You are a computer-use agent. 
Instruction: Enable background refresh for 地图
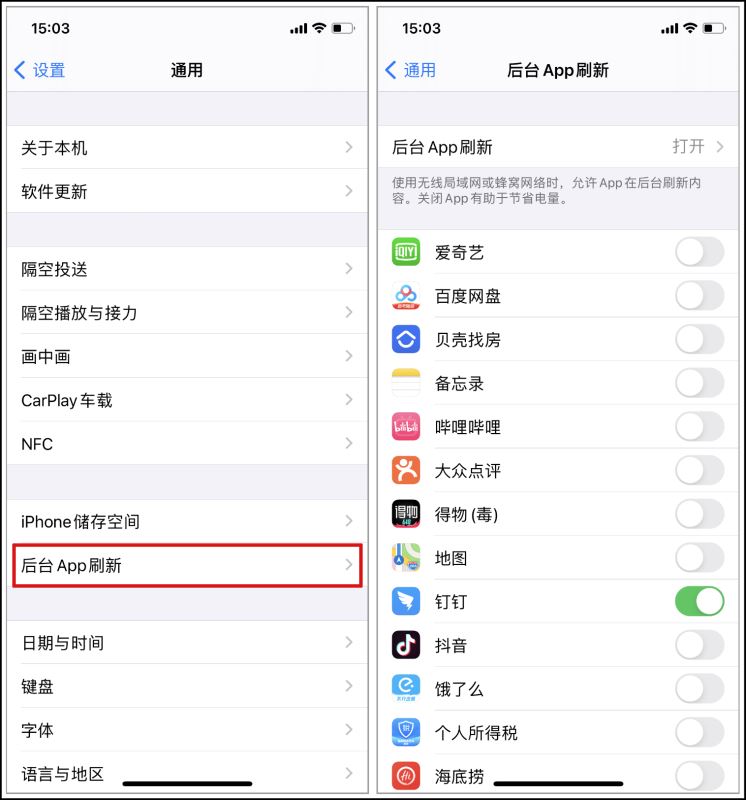click(x=699, y=557)
